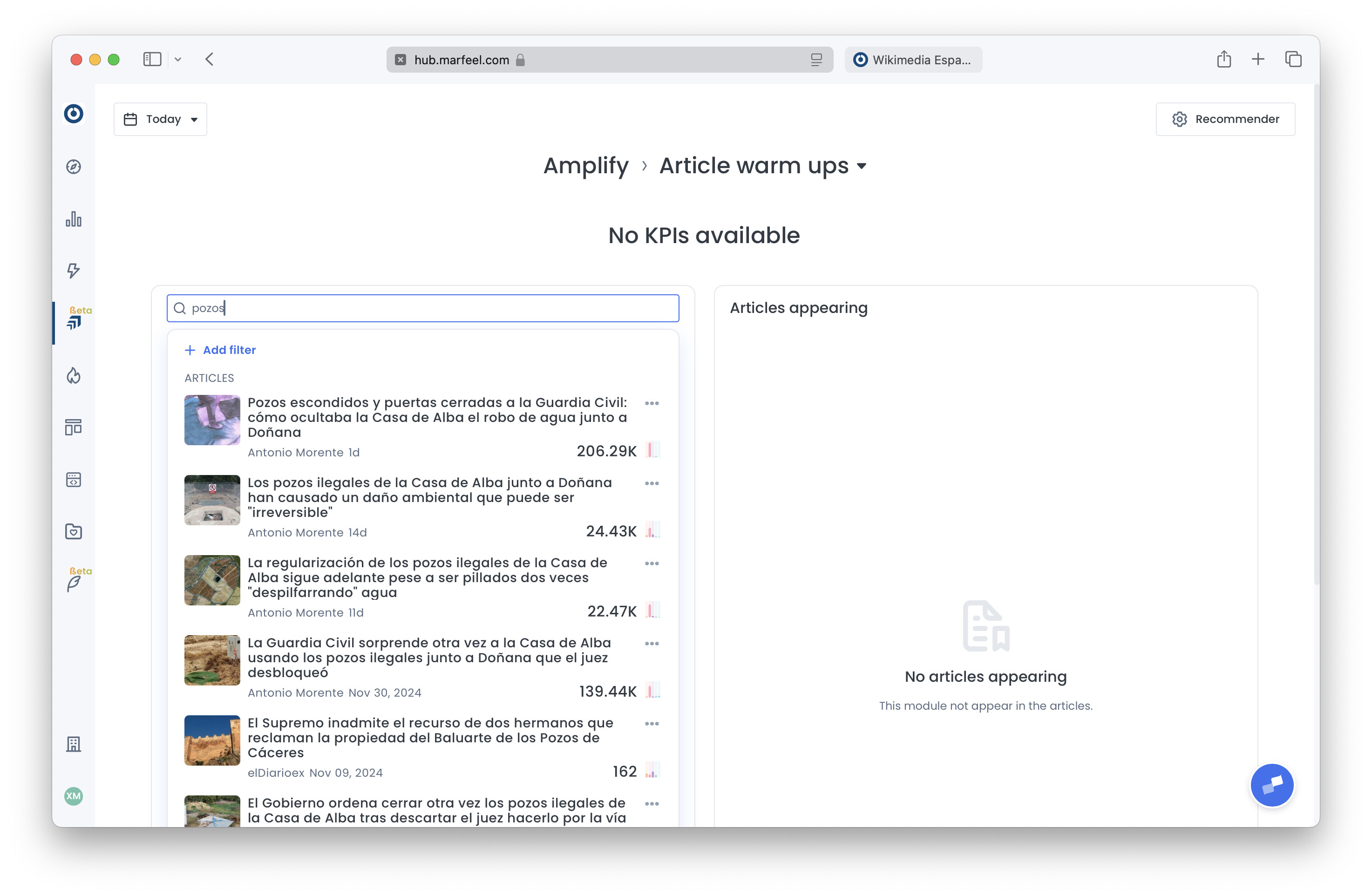Click the XM user avatar

[x=73, y=796]
